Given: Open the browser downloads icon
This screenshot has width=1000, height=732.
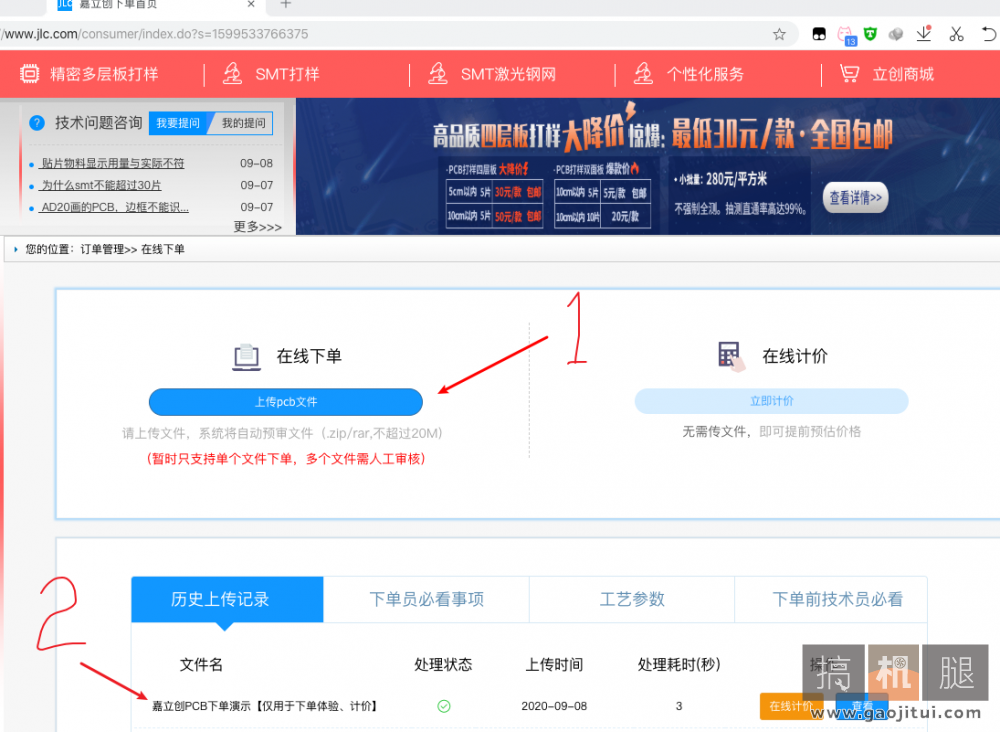Looking at the screenshot, I should [924, 34].
